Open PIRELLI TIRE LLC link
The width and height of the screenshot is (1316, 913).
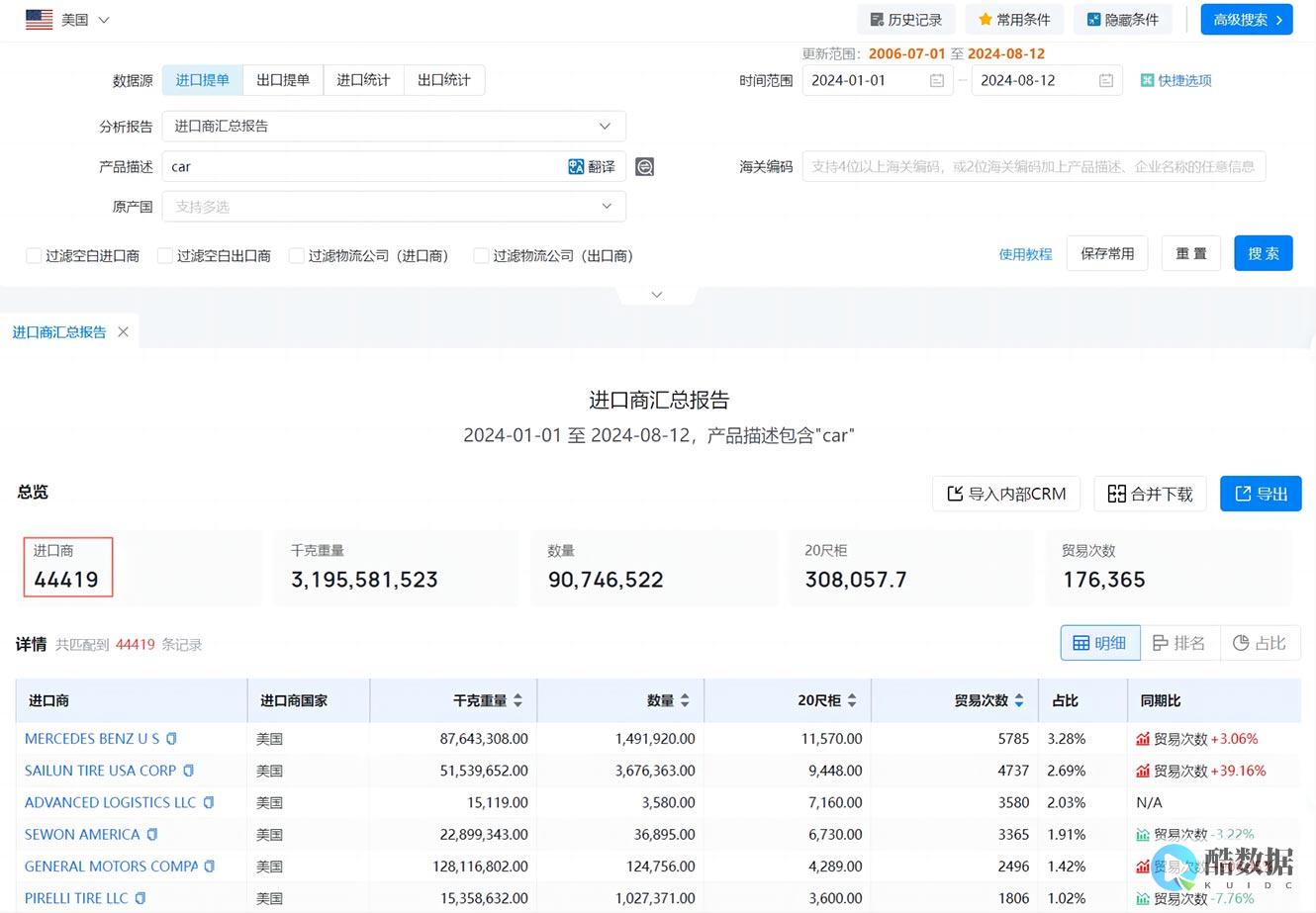(76, 898)
